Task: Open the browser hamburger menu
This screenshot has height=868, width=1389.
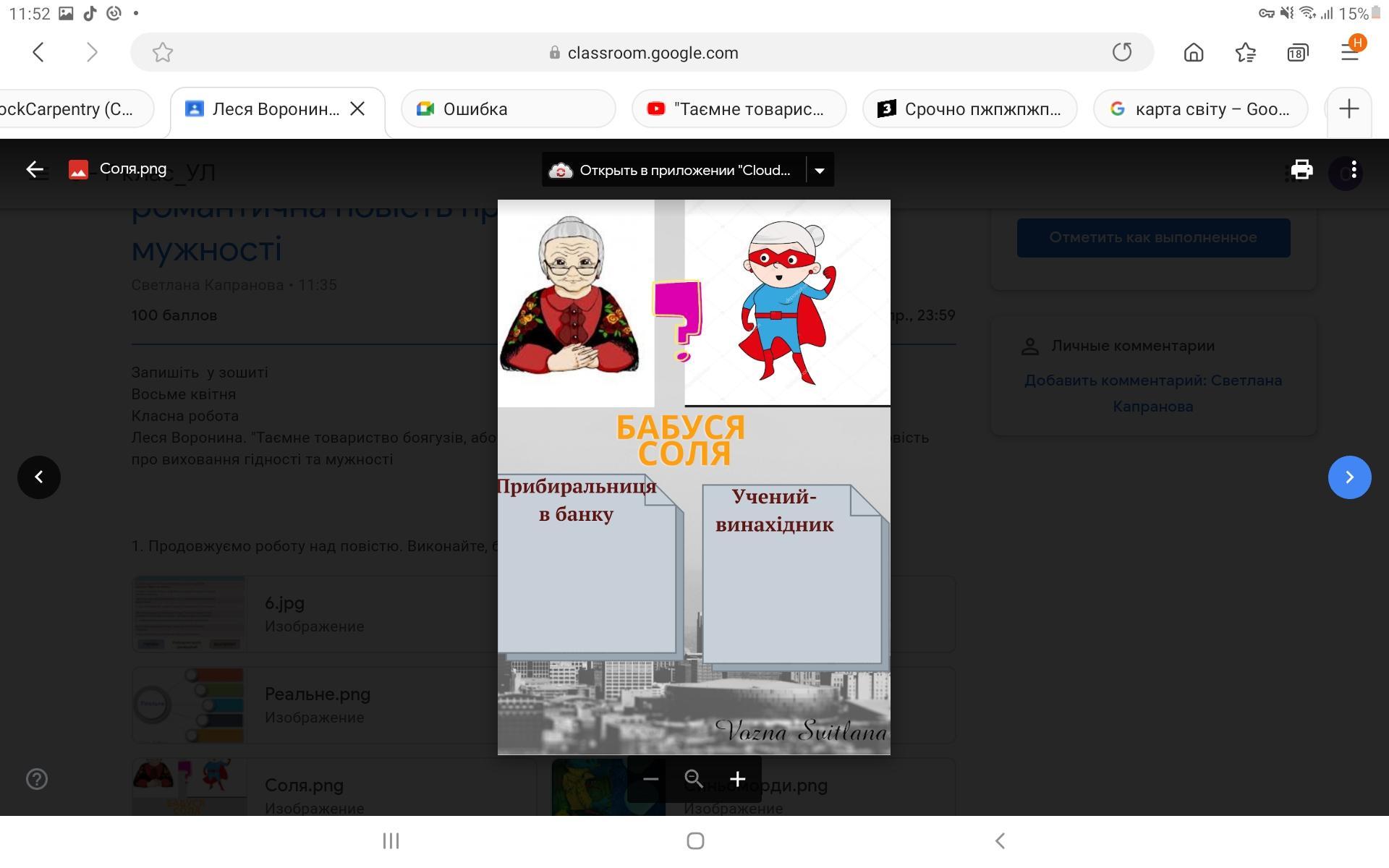Action: (x=1349, y=52)
